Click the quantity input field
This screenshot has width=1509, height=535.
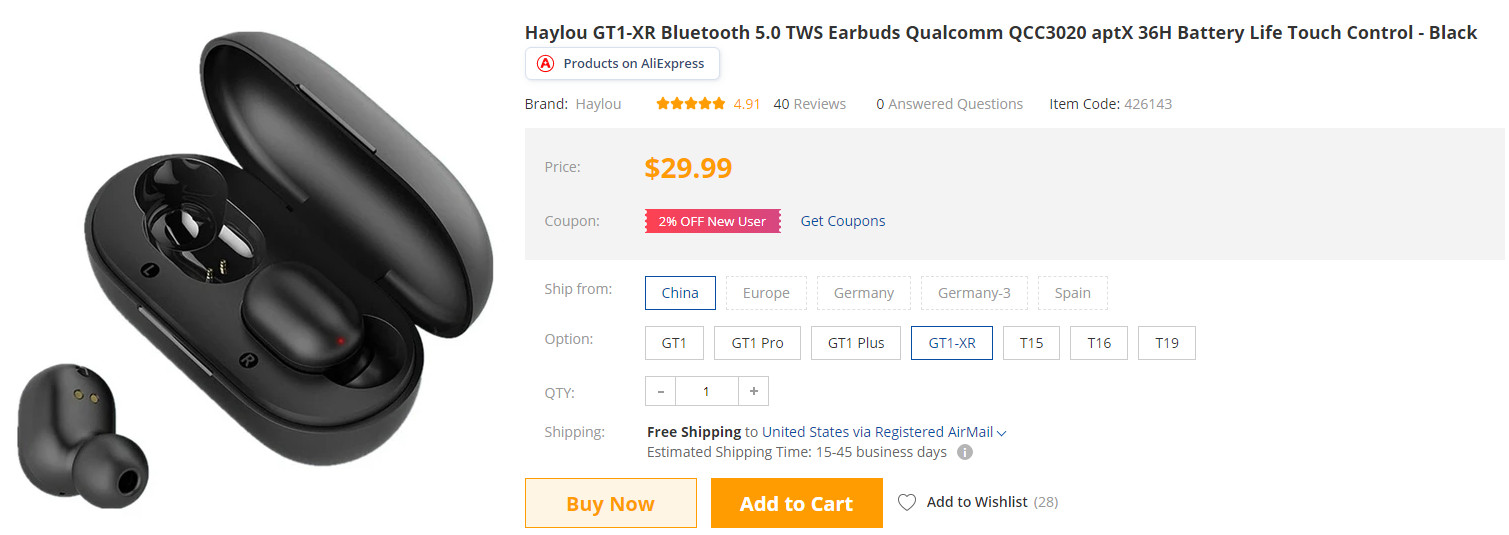(x=706, y=391)
